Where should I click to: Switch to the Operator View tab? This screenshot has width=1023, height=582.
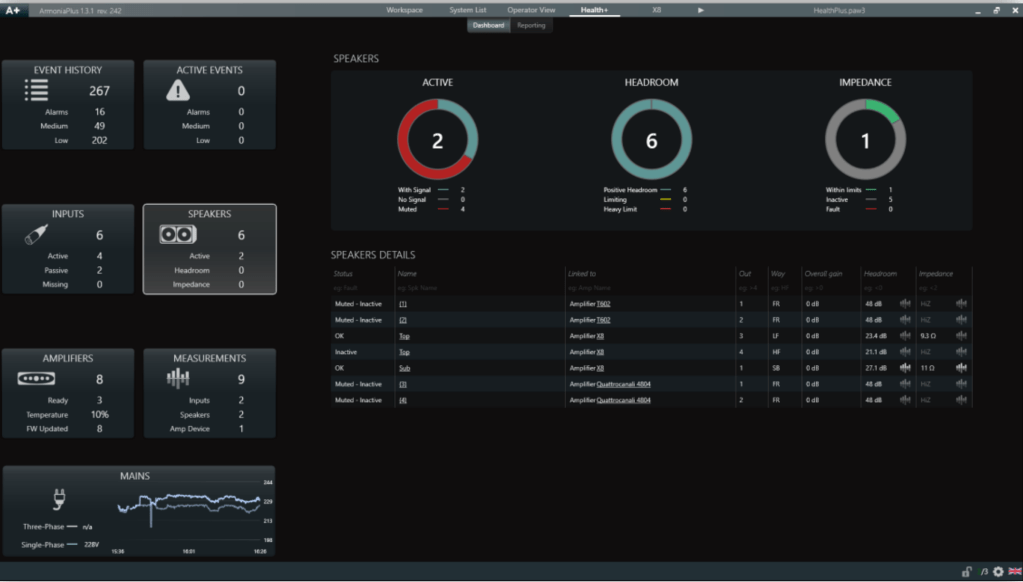click(x=531, y=10)
